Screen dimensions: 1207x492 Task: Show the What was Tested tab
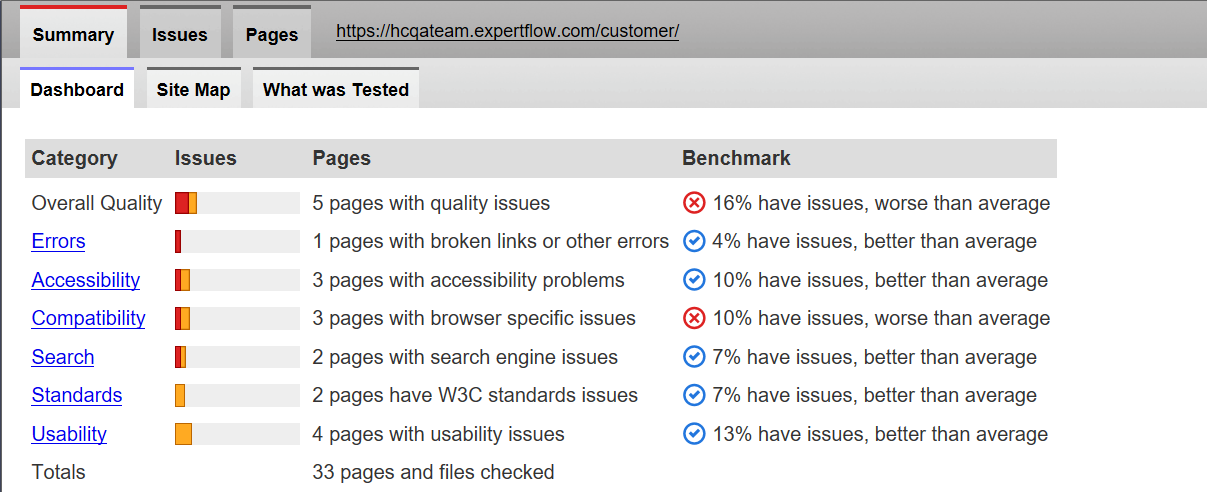pos(336,90)
